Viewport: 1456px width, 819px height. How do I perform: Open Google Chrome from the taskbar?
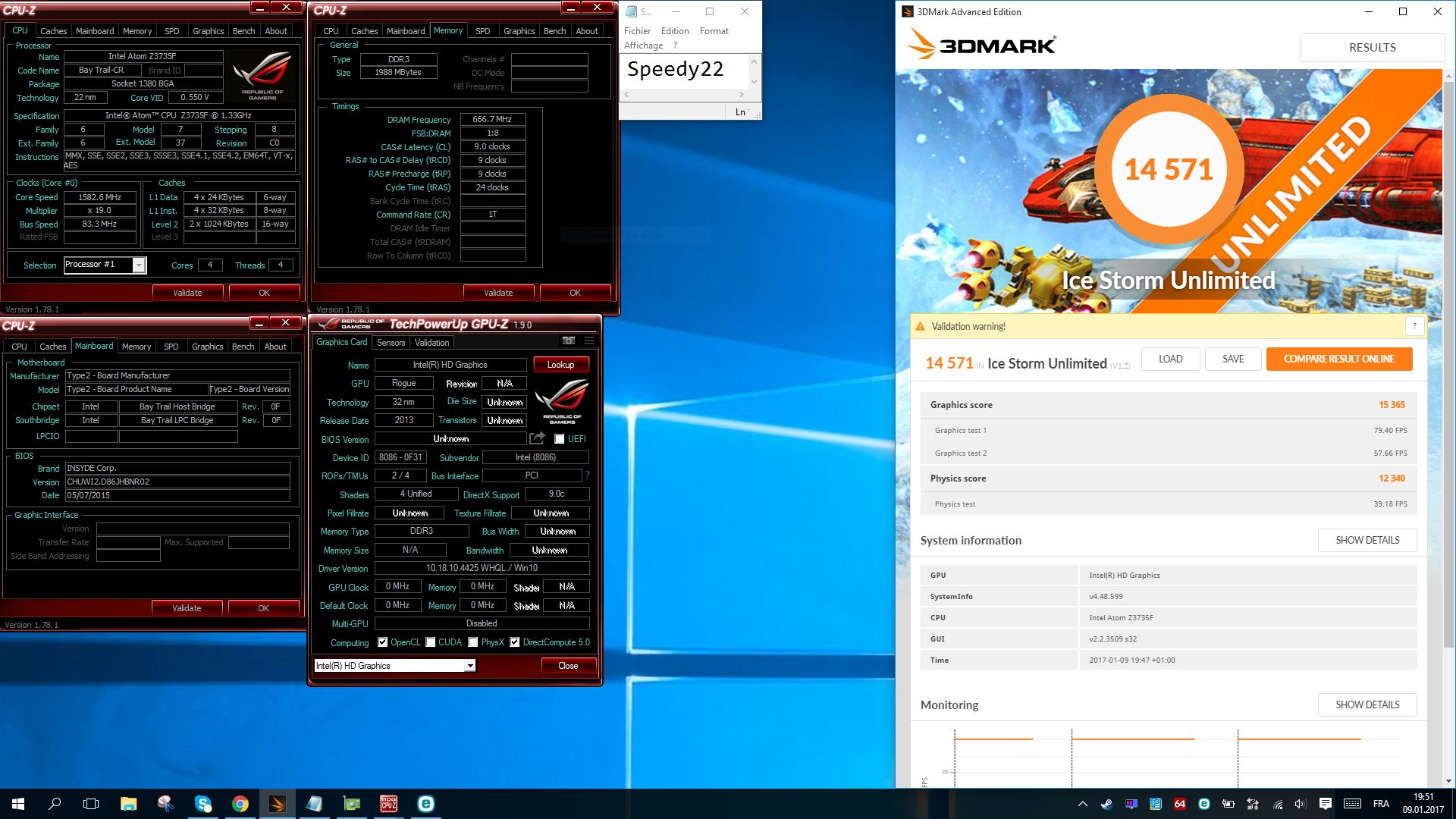click(240, 804)
